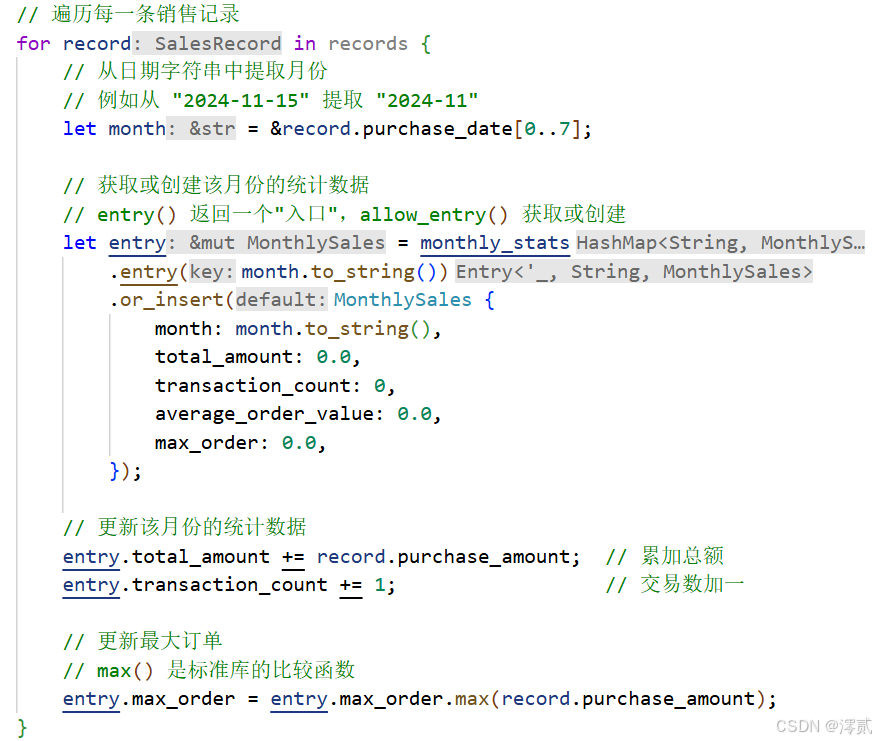The height and width of the screenshot is (741, 876).
Task: Click the closing brace of the for loop
Action: tap(22, 728)
